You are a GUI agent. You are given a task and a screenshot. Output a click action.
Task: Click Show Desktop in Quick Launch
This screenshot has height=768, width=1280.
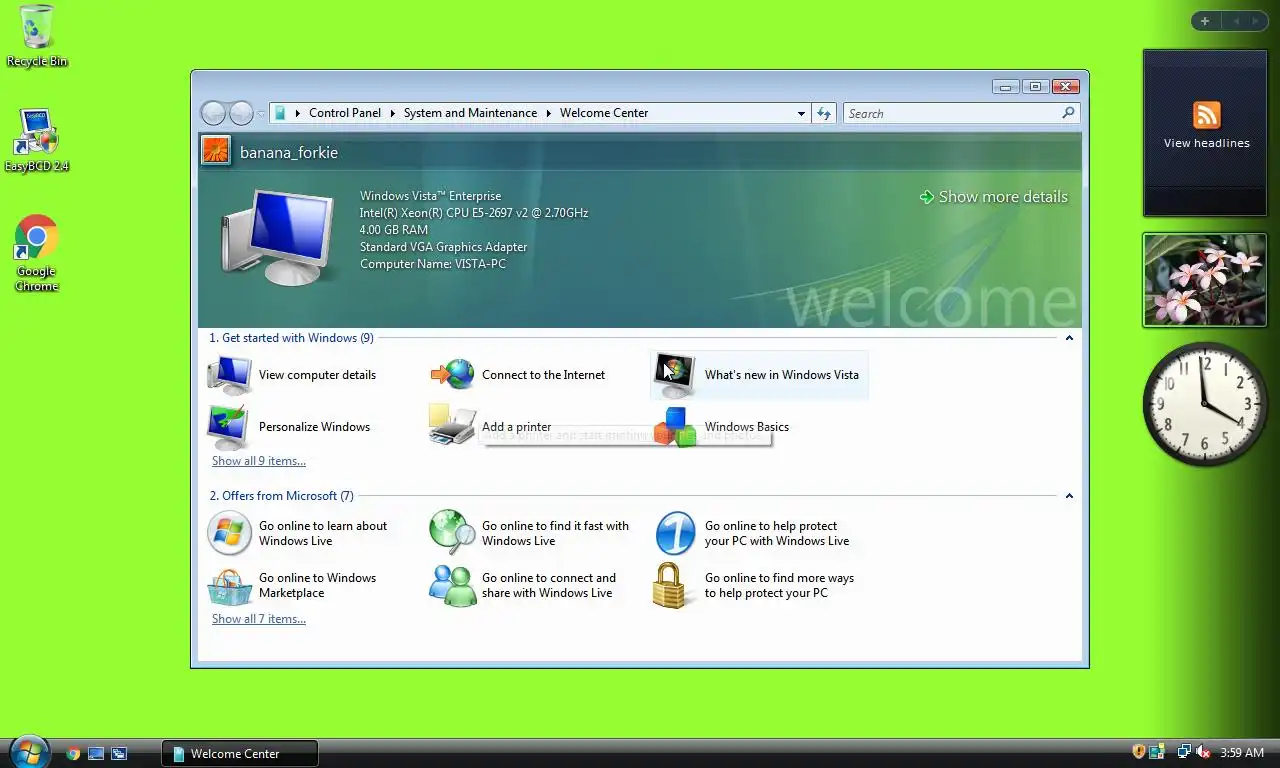[x=96, y=754]
